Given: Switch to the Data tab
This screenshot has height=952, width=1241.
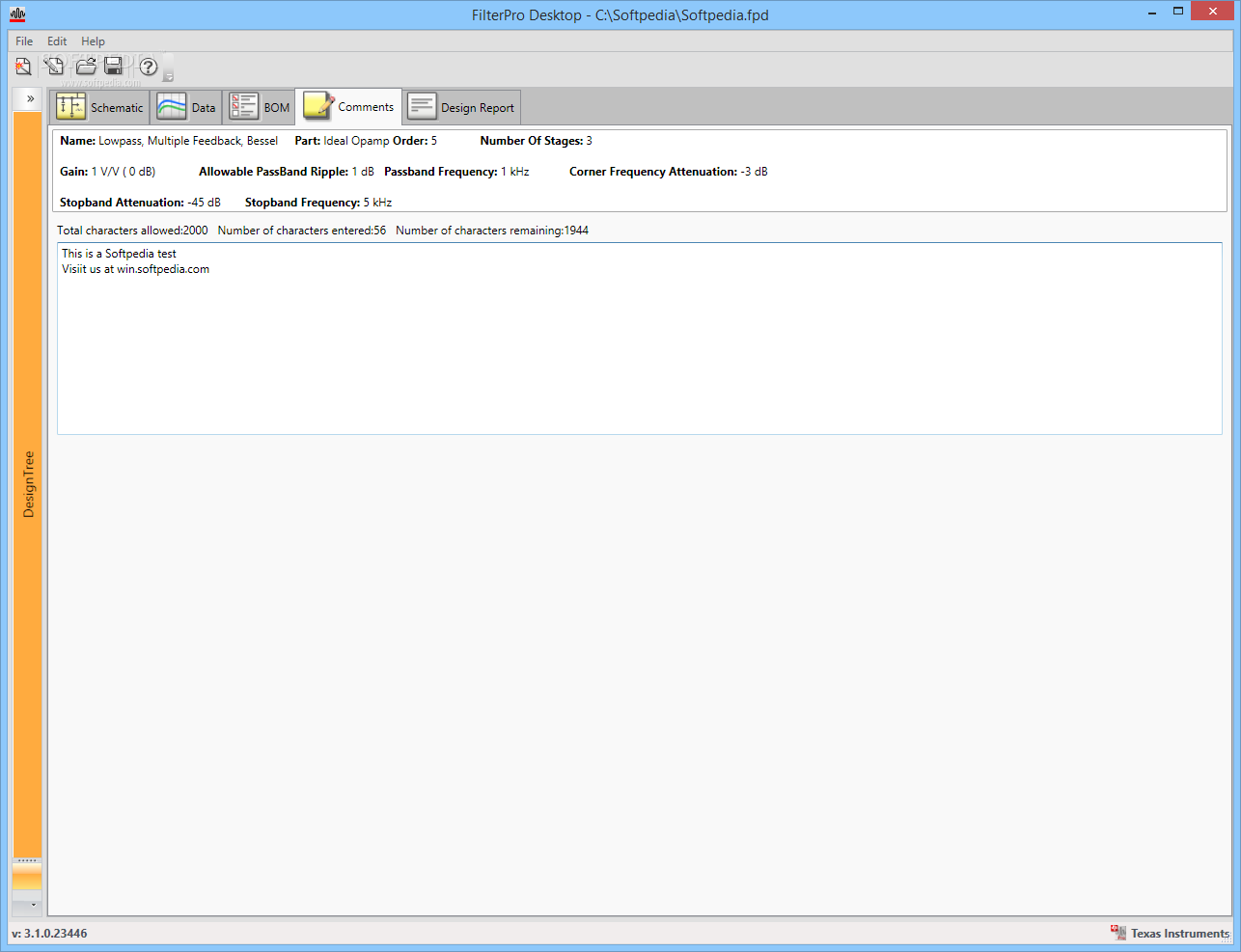Looking at the screenshot, I should pyautogui.click(x=186, y=107).
